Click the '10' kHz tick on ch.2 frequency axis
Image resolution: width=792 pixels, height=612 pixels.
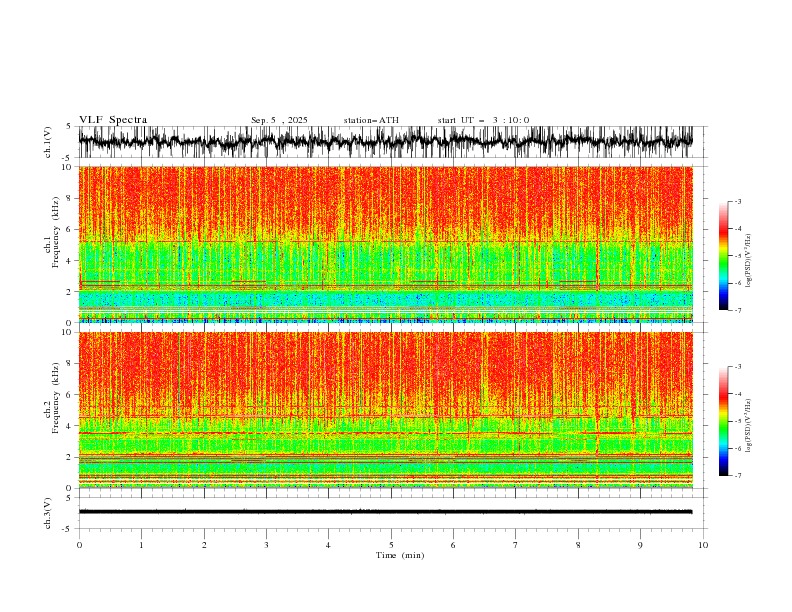coord(68,332)
